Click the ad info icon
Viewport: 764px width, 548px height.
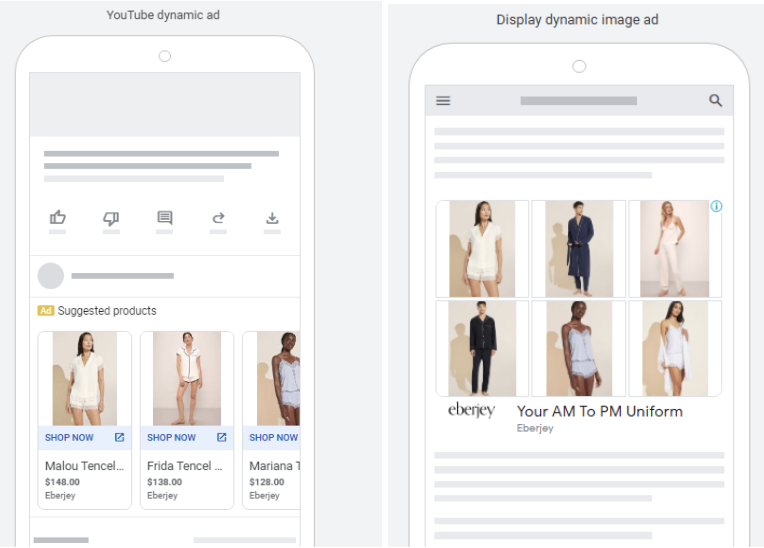click(x=716, y=206)
